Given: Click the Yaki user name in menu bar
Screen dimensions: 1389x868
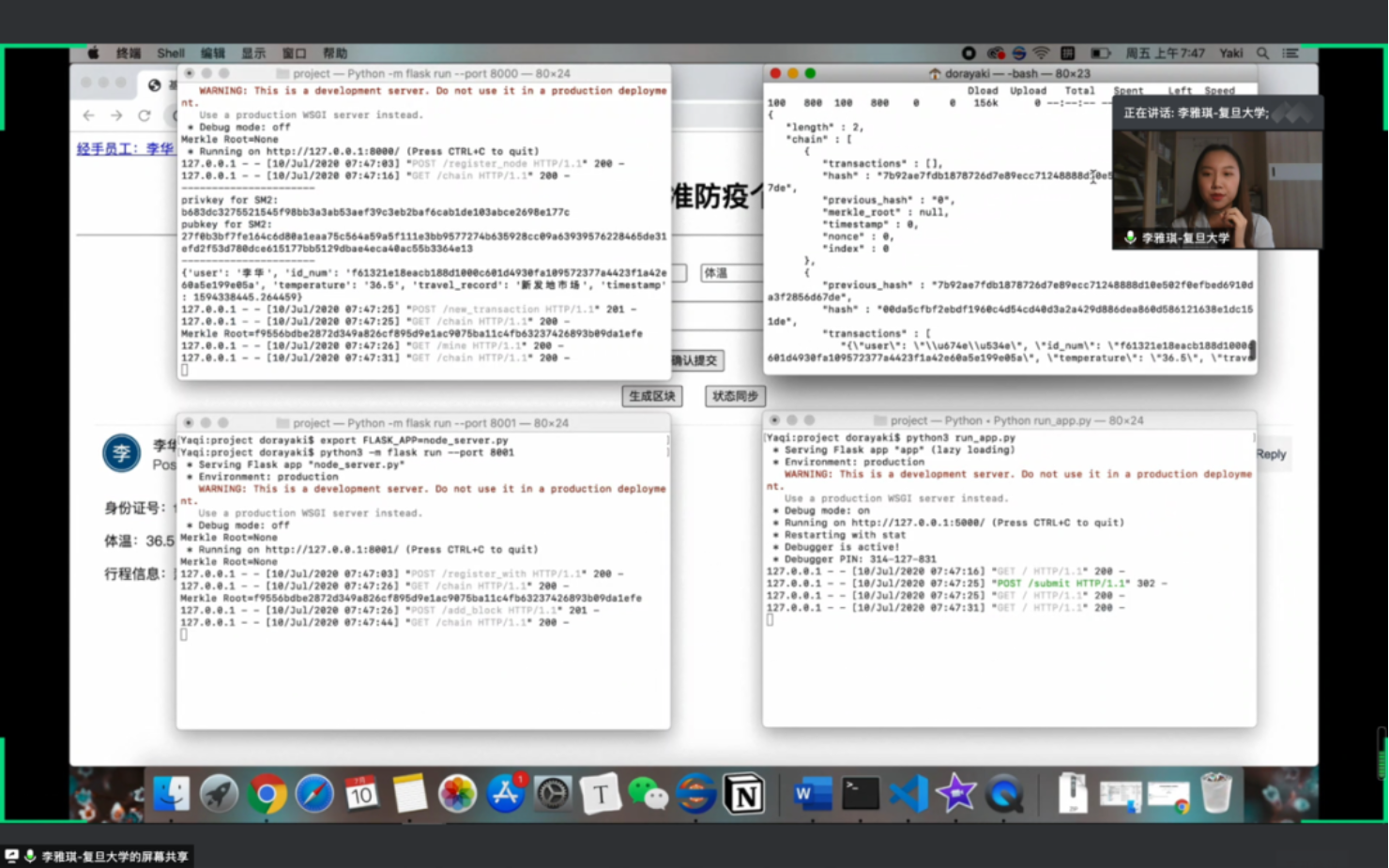Looking at the screenshot, I should (1231, 53).
